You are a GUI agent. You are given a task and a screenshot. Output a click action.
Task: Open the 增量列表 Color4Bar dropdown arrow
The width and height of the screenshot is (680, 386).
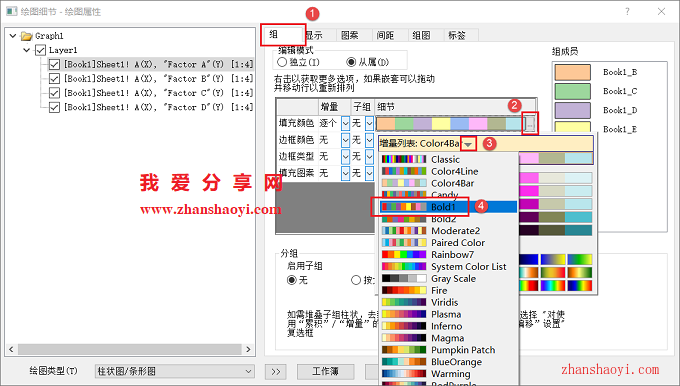[x=468, y=144]
